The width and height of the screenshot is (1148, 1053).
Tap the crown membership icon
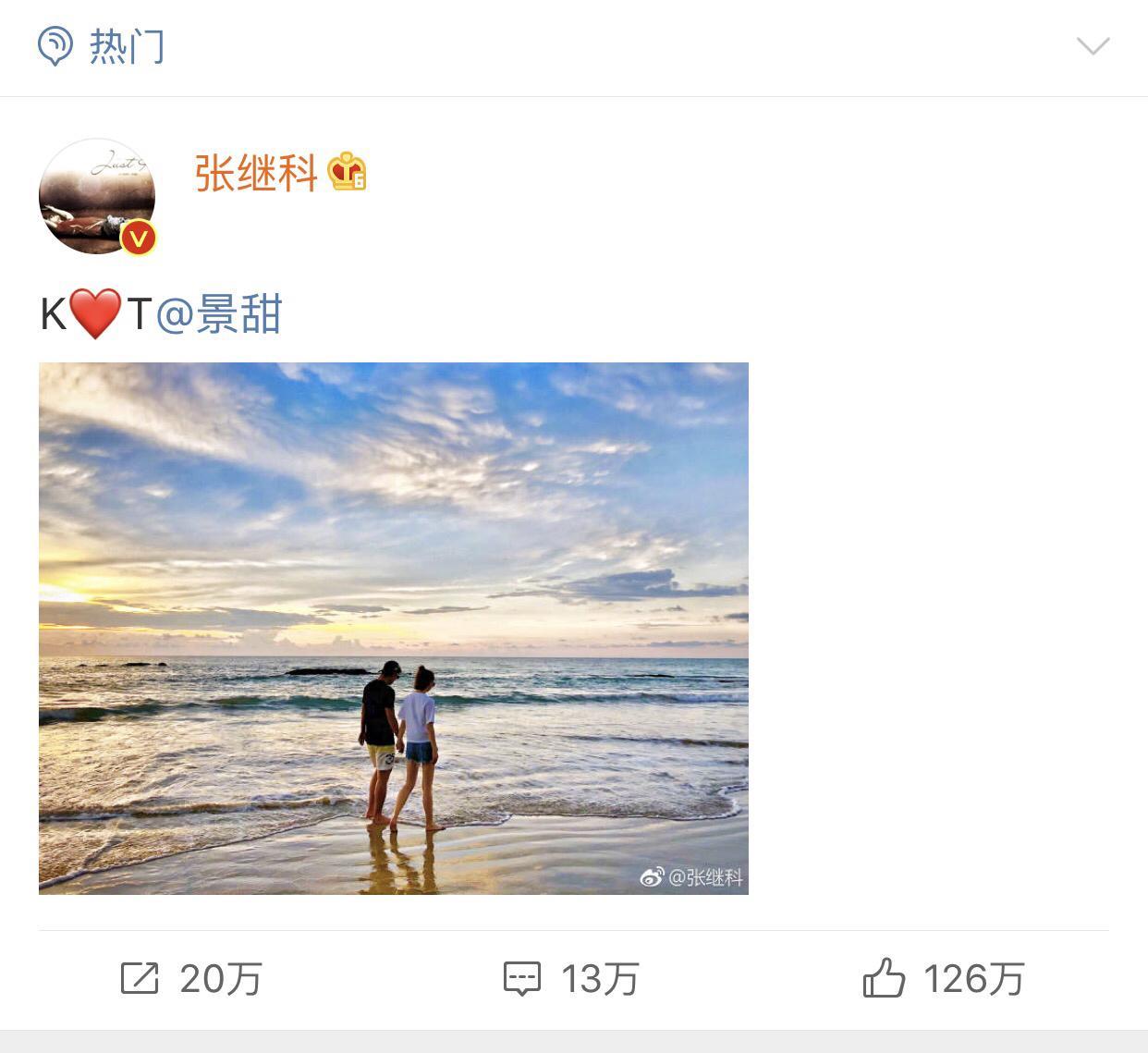pos(348,172)
